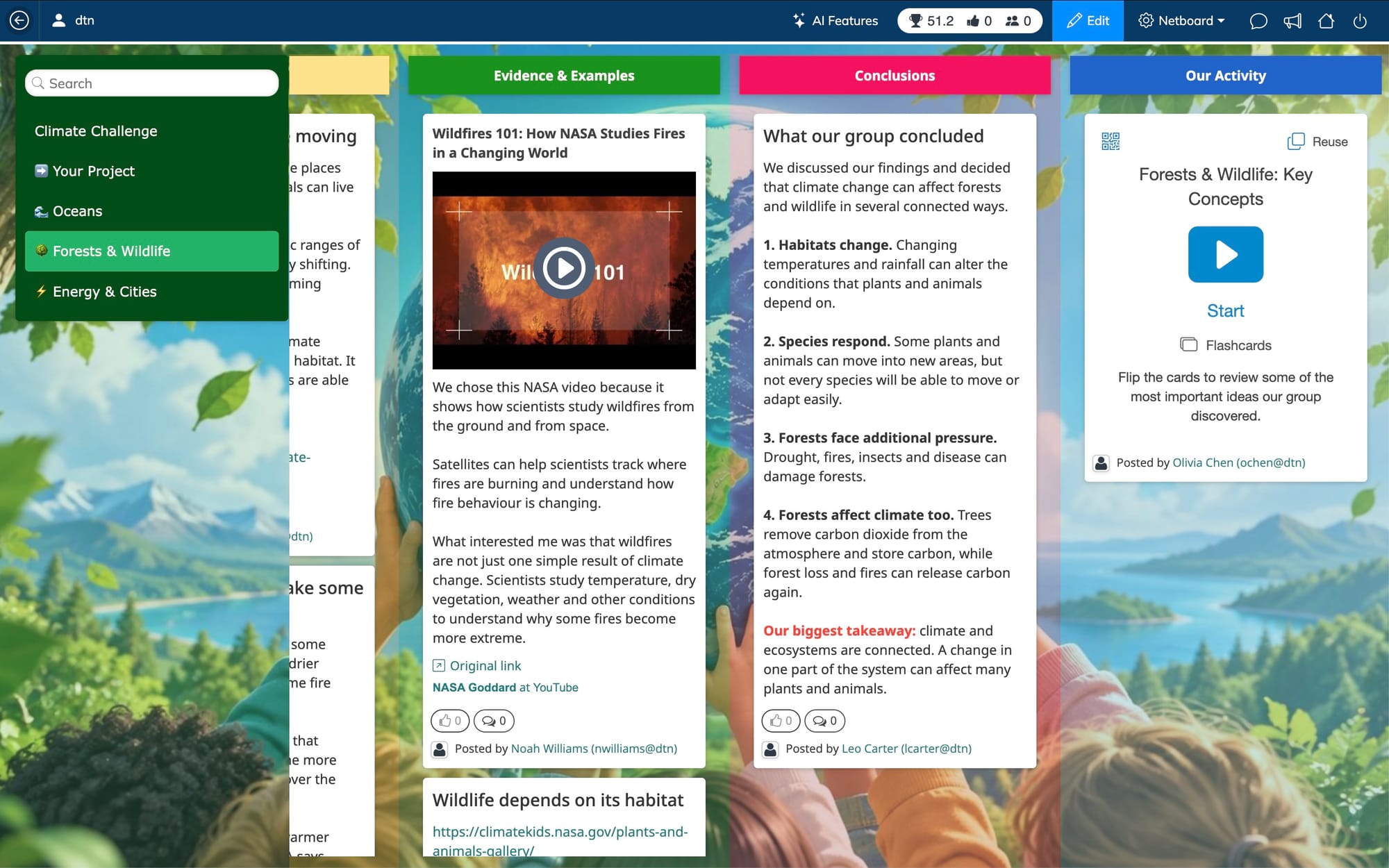
Task: Open Climate Challenge menu entry
Action: 152,131
